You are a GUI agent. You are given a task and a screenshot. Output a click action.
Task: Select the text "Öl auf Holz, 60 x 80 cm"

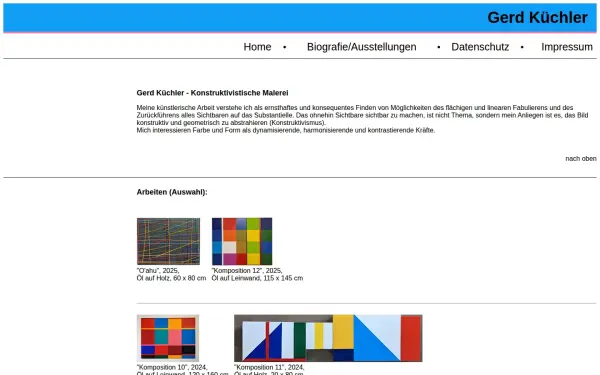pyautogui.click(x=171, y=278)
